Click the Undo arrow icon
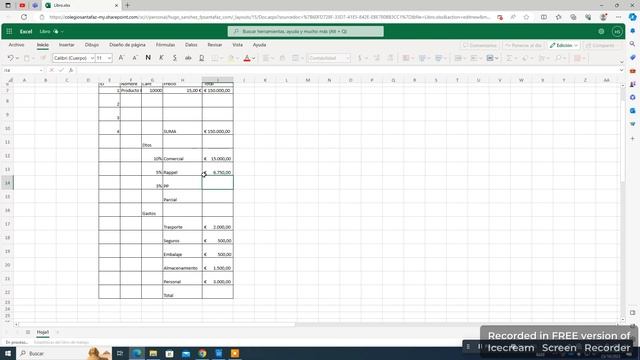 pos(11,58)
